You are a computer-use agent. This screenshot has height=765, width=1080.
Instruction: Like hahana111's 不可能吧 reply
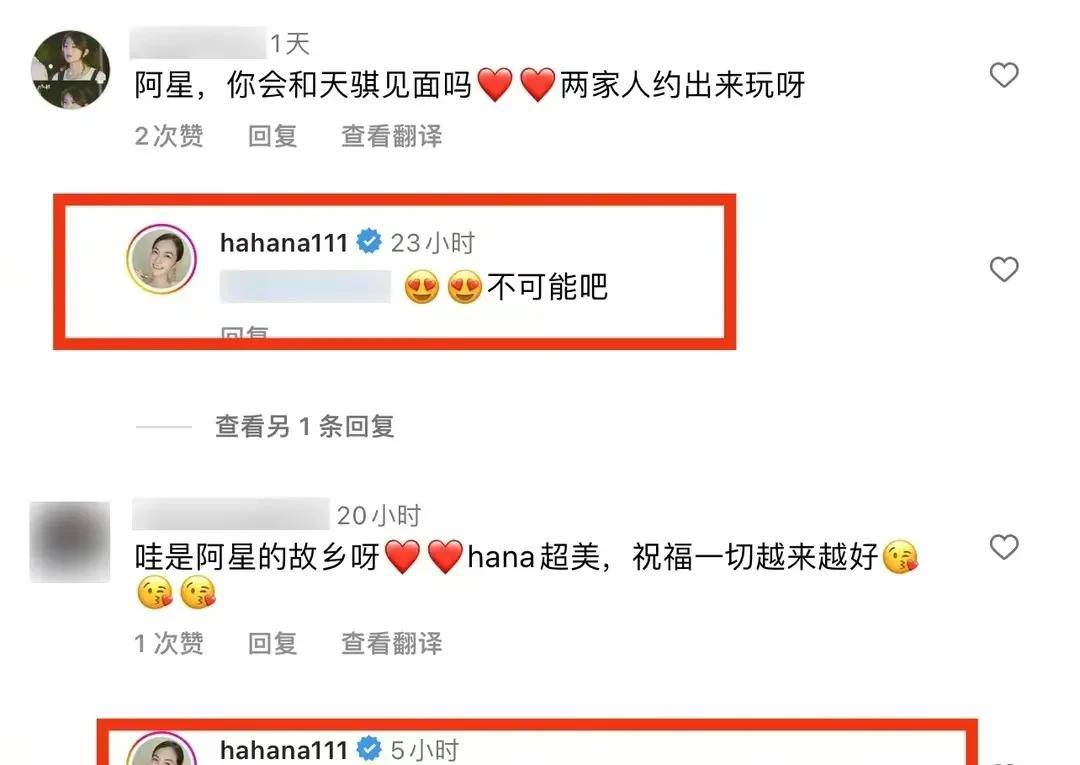(1004, 269)
